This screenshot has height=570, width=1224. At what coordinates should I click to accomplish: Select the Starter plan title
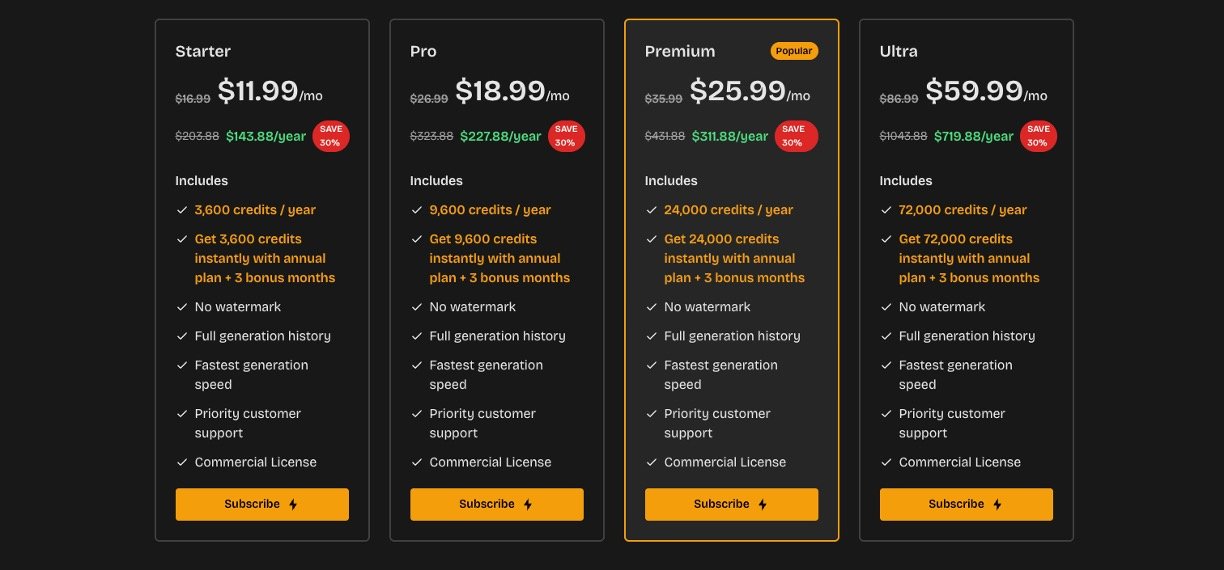[203, 51]
